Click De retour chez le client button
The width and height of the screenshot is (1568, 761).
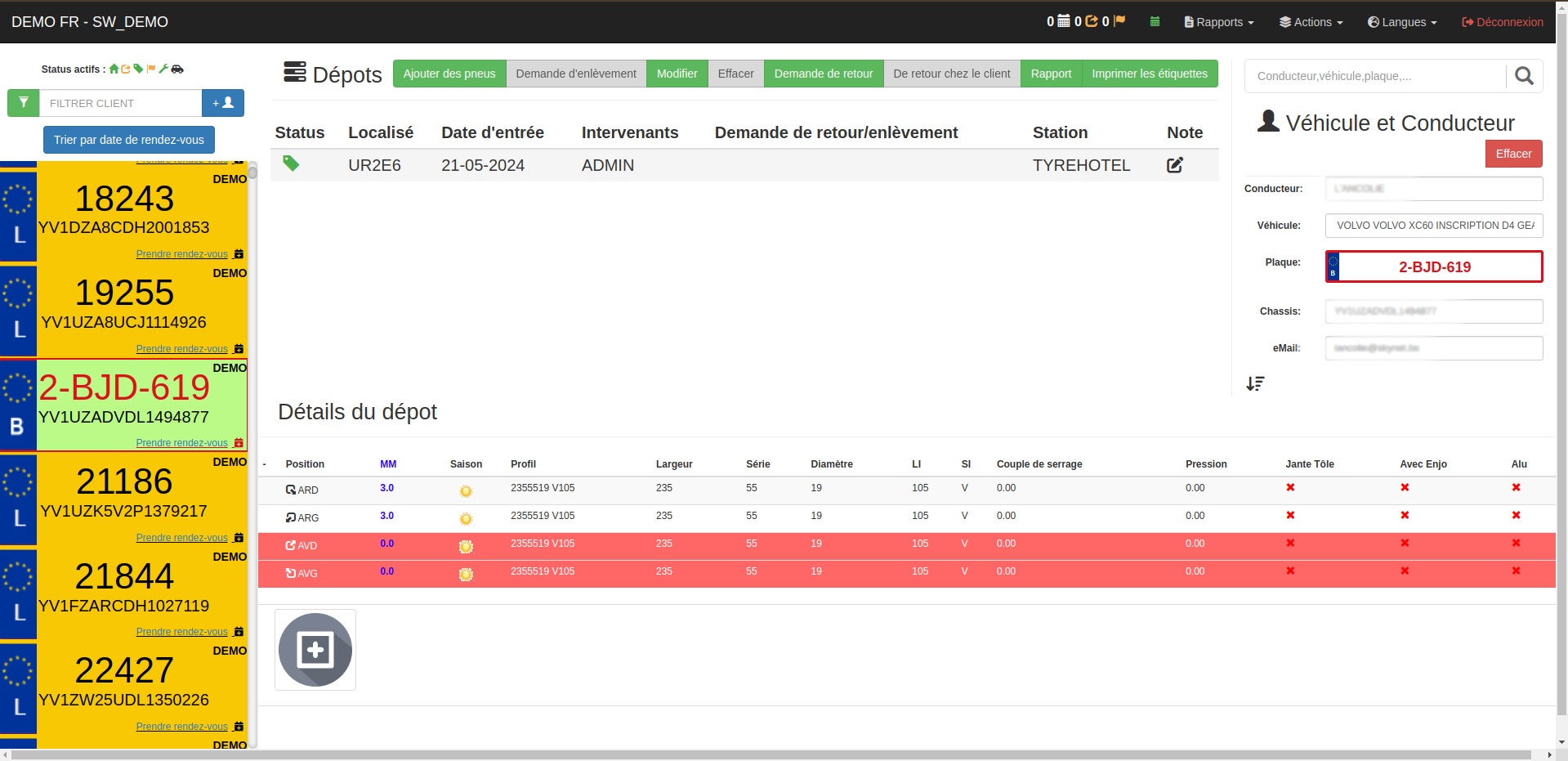click(x=952, y=74)
